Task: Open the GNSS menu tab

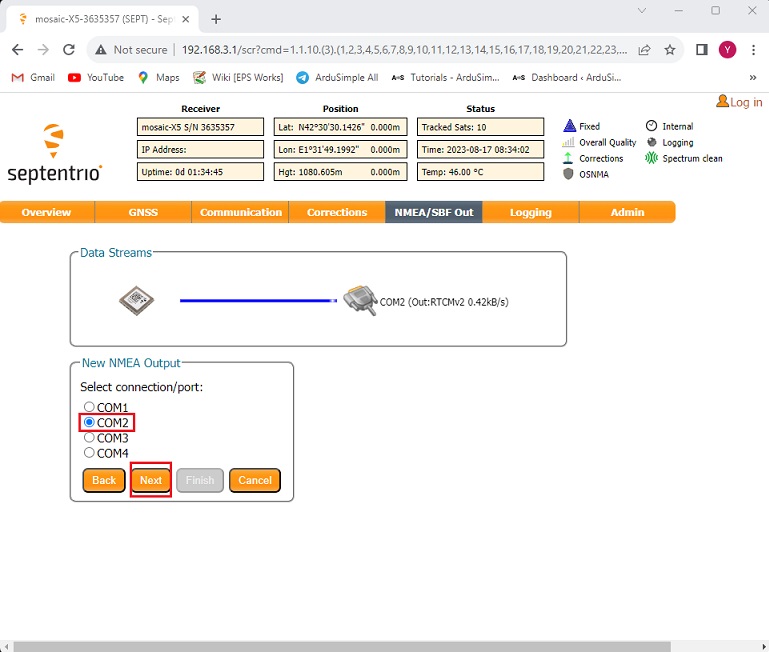Action: pos(143,212)
